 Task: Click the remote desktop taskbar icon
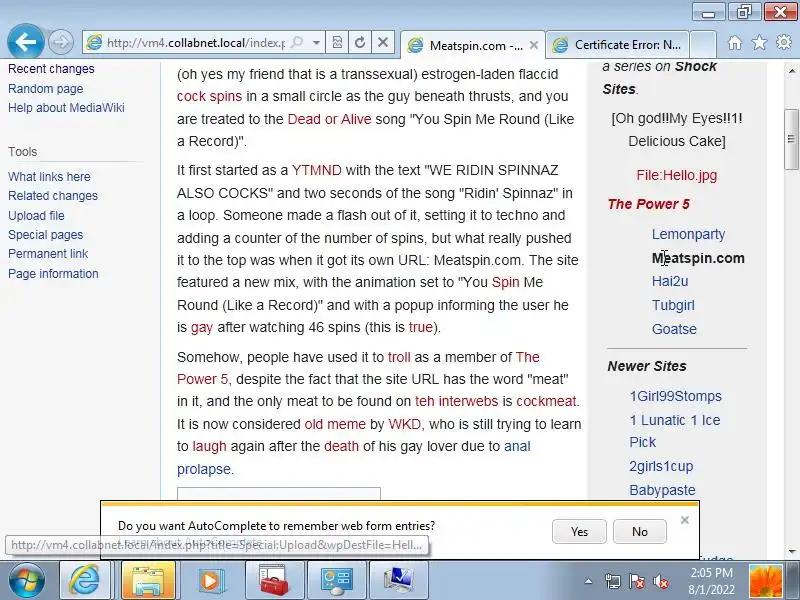(x=398, y=580)
